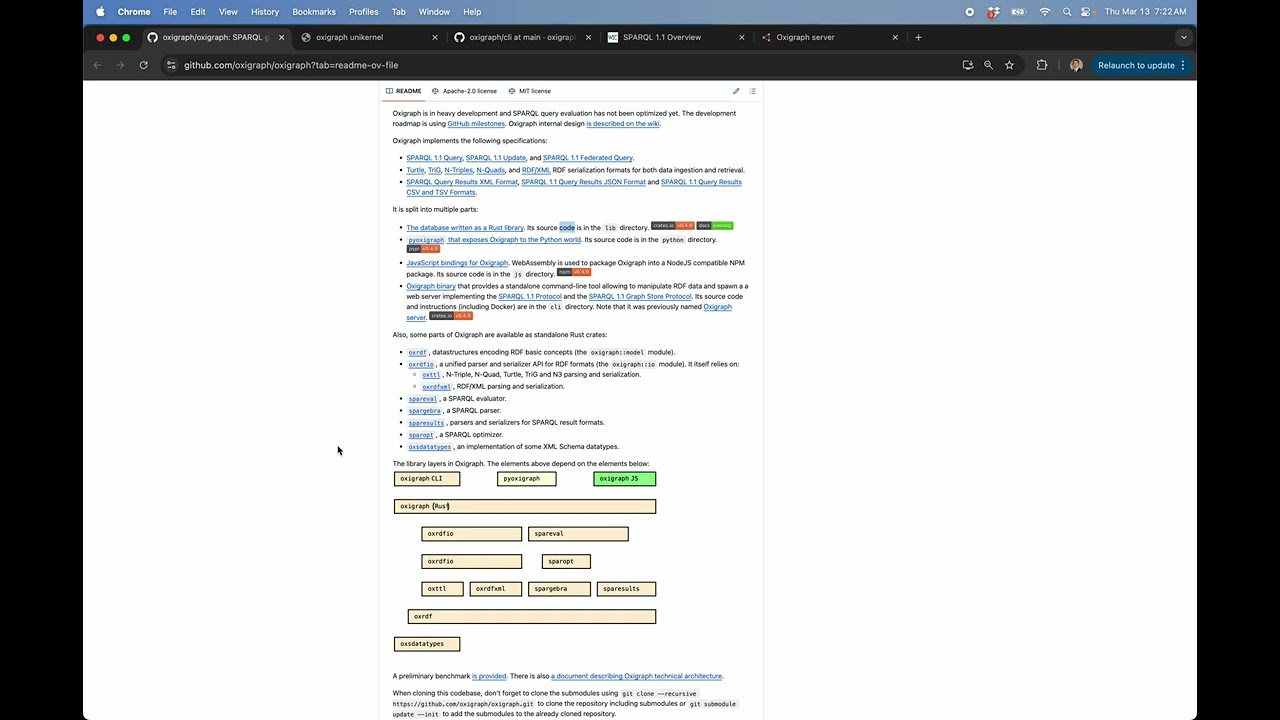Viewport: 1280px width, 720px height.
Task: Open the SPARQL 1.1 Federated Query link
Action: pos(588,158)
